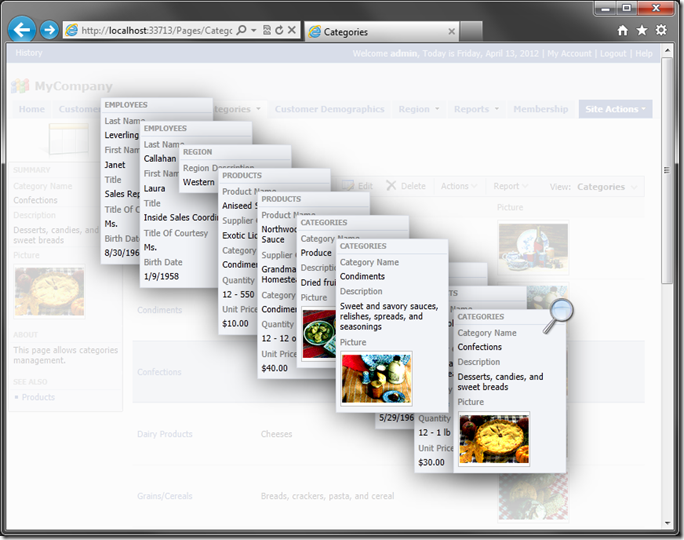Click the summary Confections picture thumbnail

(49, 291)
